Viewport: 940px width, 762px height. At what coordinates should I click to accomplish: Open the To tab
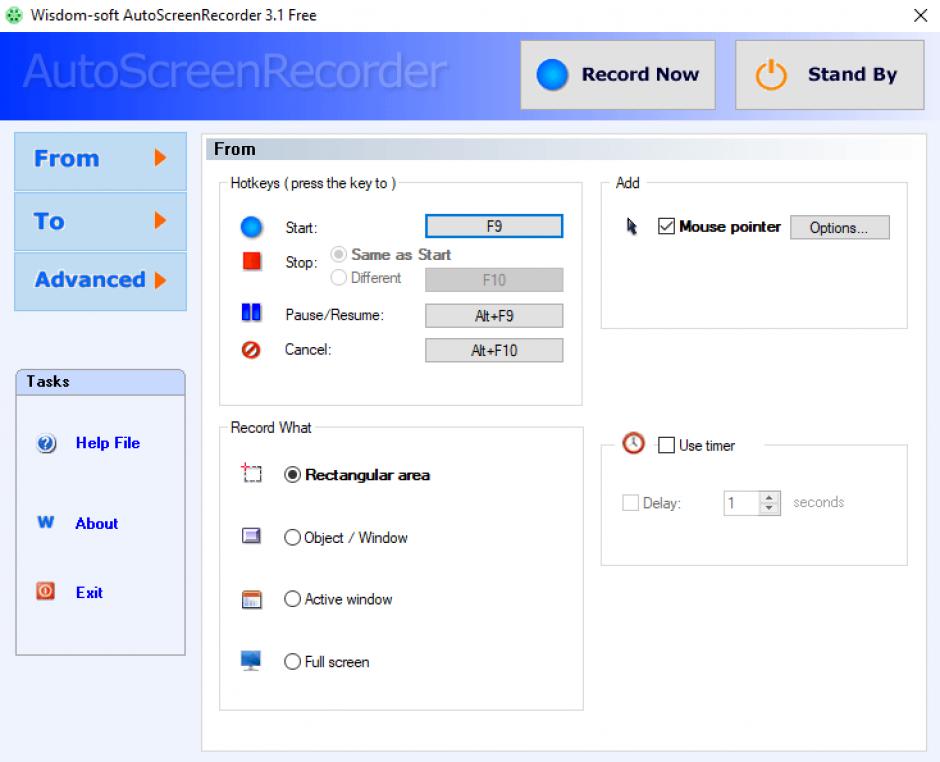coord(101,221)
